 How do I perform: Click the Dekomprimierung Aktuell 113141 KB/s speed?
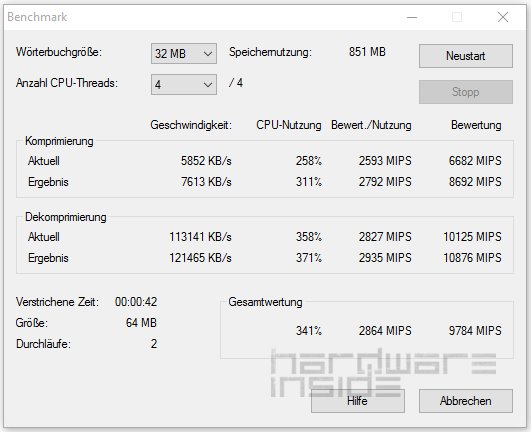200,237
